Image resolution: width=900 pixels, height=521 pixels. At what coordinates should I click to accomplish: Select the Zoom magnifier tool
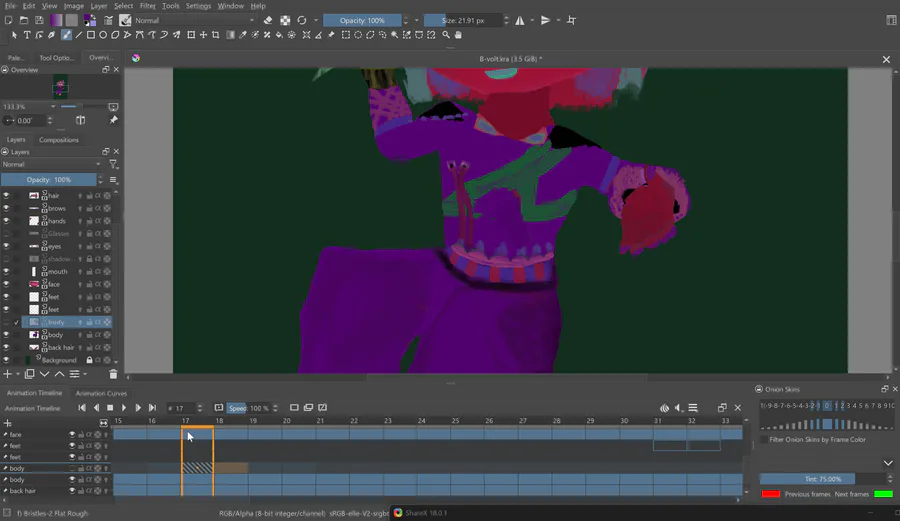(446, 35)
